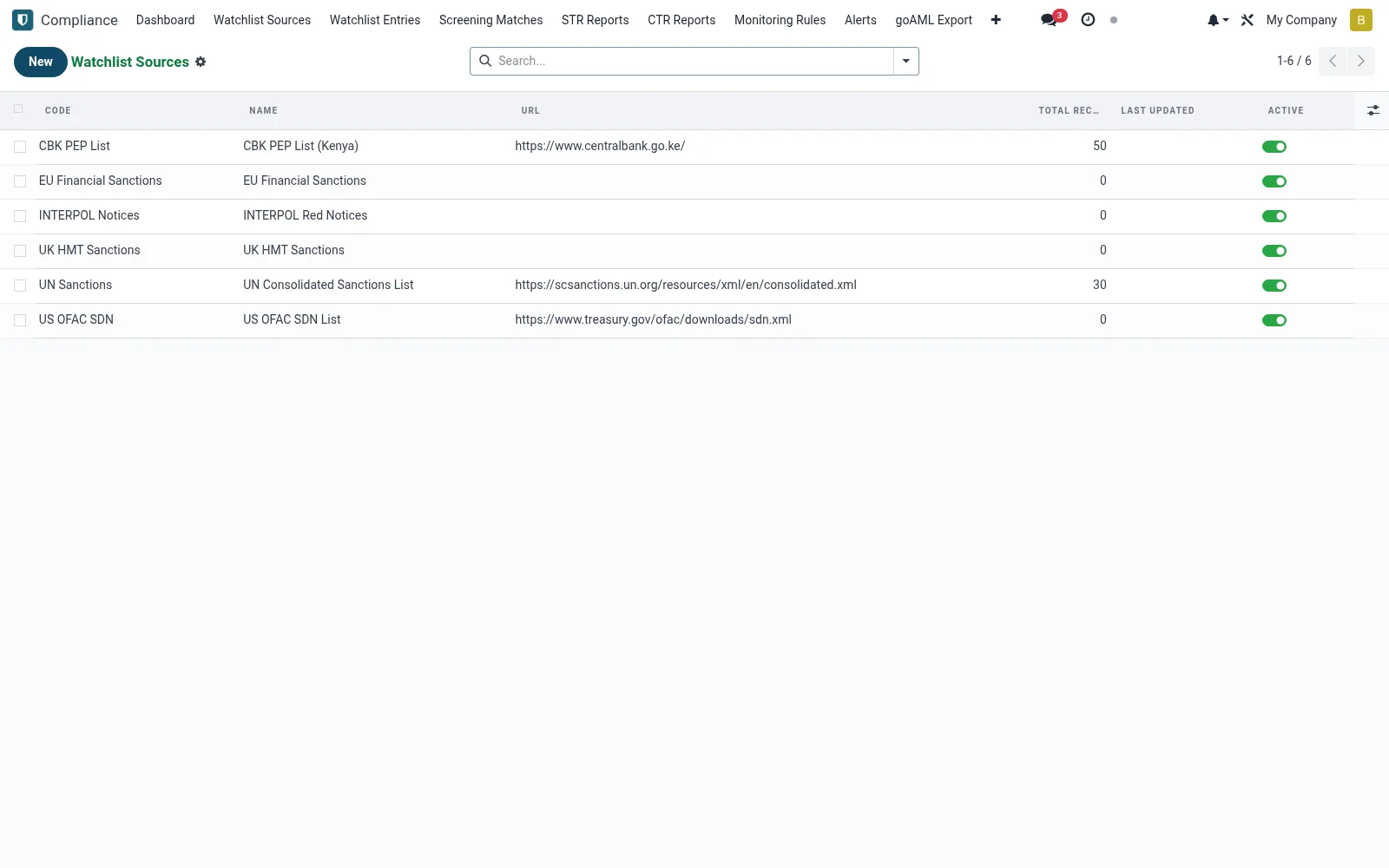1389x868 pixels.
Task: Click the grey status dot indicator
Action: [x=1114, y=20]
